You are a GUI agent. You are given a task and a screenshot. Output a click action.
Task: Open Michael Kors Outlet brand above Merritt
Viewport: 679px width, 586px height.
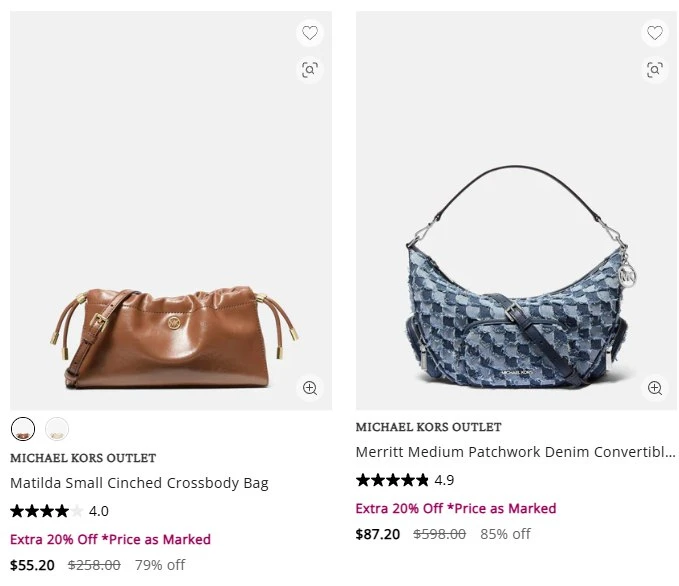pos(428,427)
